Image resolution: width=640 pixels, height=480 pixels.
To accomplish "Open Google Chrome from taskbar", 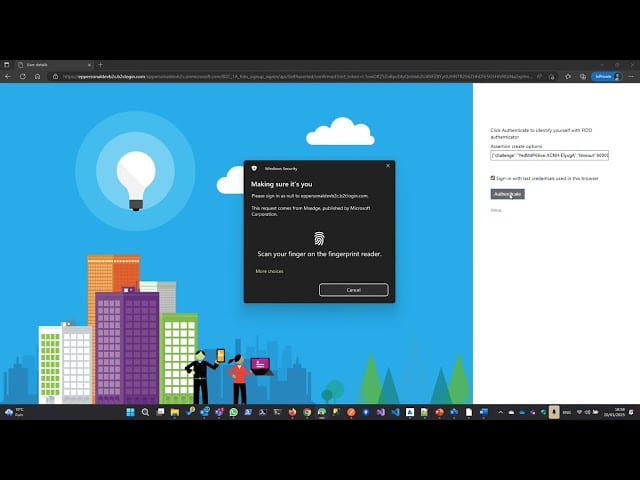I will click(307, 412).
